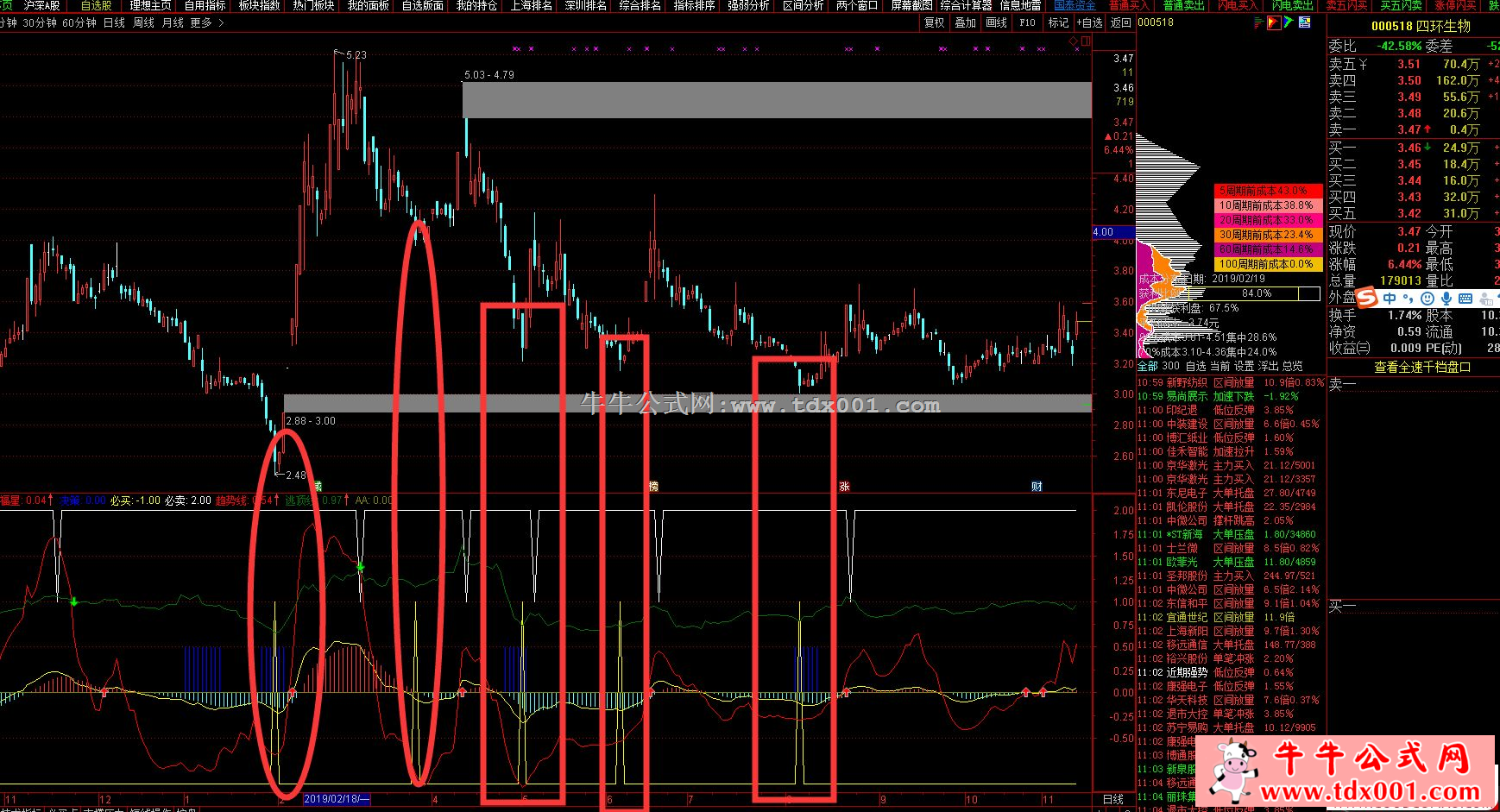This screenshot has height=812, width=1500.
Task: Click the 叠加 toolbar button
Action: (965, 22)
